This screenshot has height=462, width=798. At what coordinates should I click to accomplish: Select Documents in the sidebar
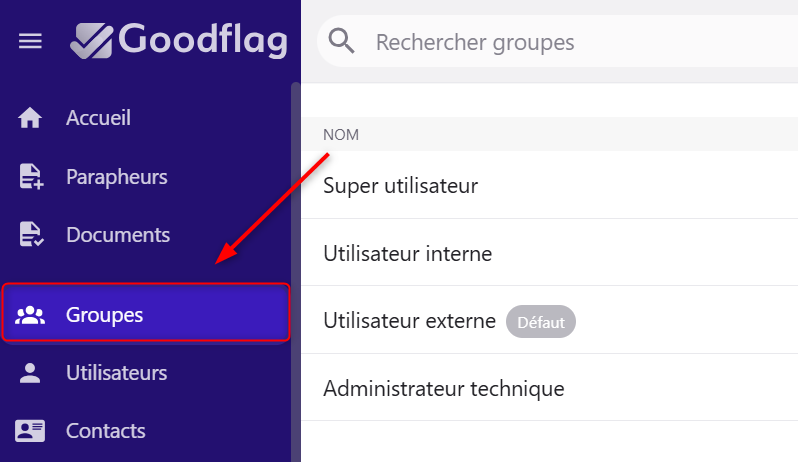(x=118, y=235)
